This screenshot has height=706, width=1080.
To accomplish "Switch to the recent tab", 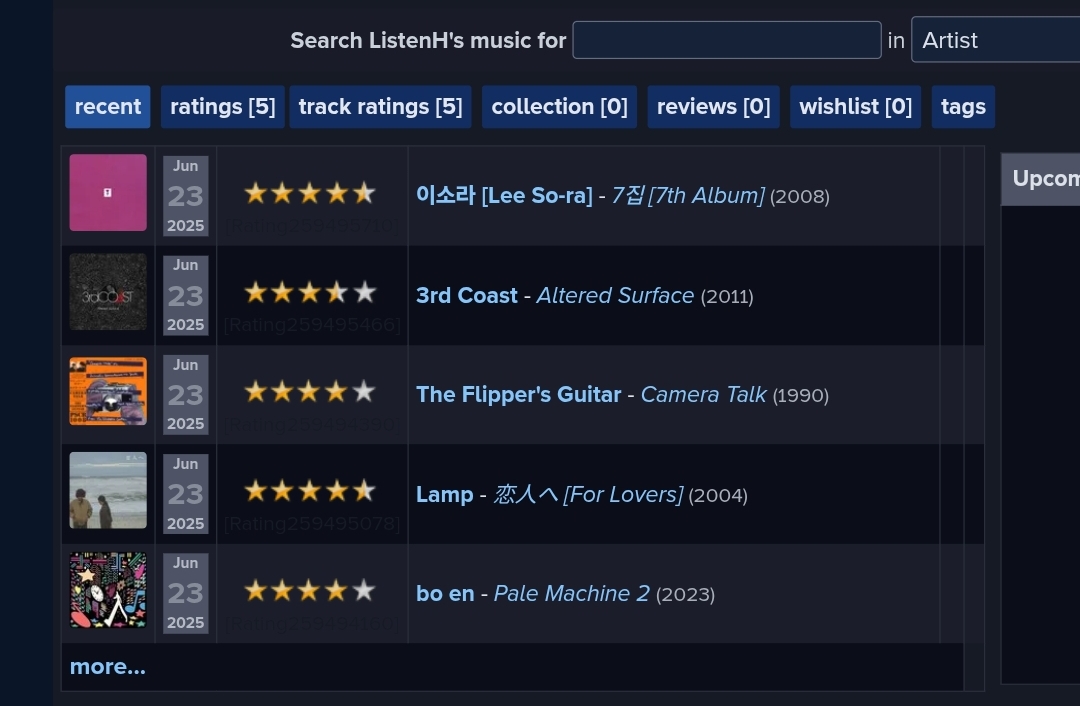I will (107, 107).
